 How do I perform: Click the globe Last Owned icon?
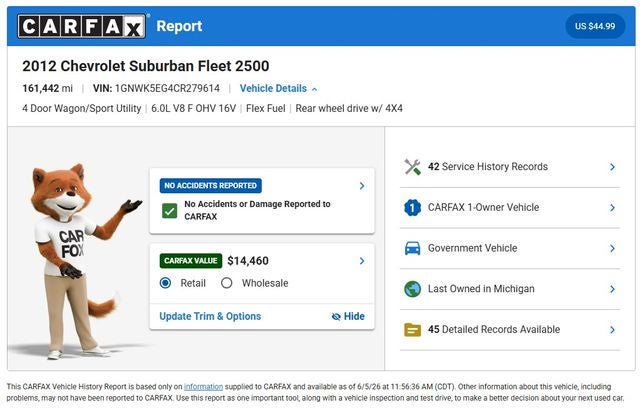412,289
